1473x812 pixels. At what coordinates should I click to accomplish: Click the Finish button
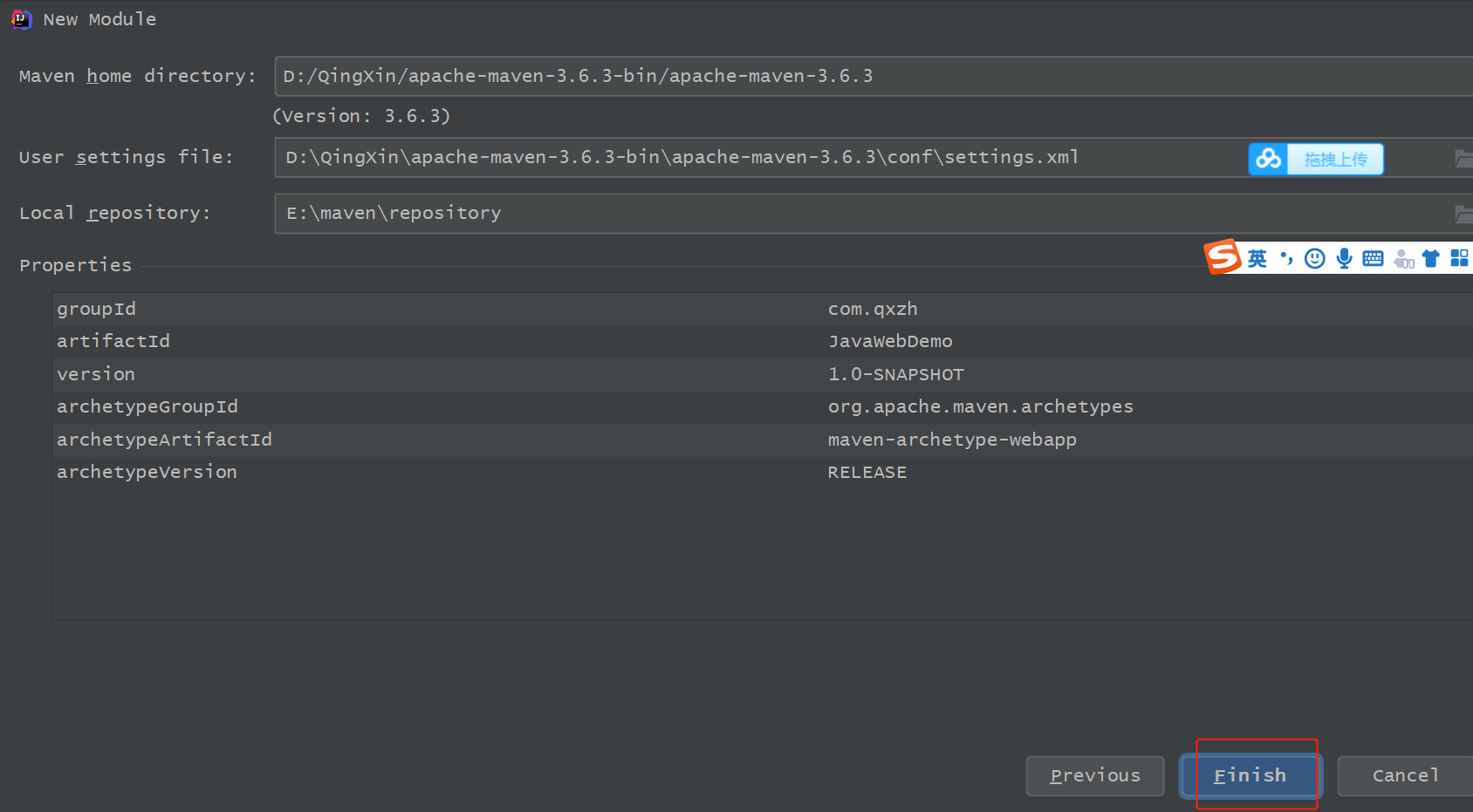(x=1250, y=775)
